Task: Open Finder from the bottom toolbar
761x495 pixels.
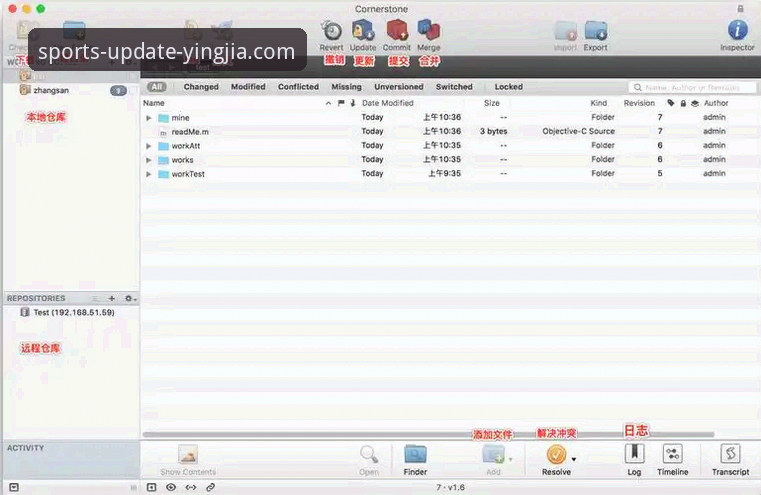Action: 415,455
